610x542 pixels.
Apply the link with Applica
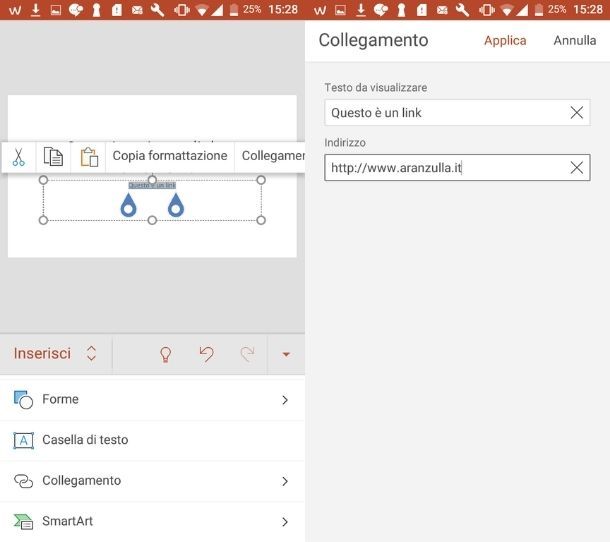[x=505, y=40]
